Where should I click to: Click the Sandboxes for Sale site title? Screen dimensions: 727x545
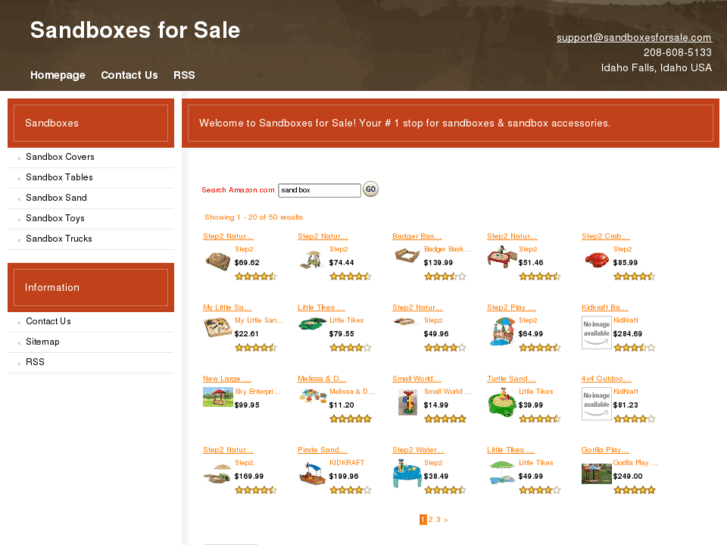pos(135,30)
